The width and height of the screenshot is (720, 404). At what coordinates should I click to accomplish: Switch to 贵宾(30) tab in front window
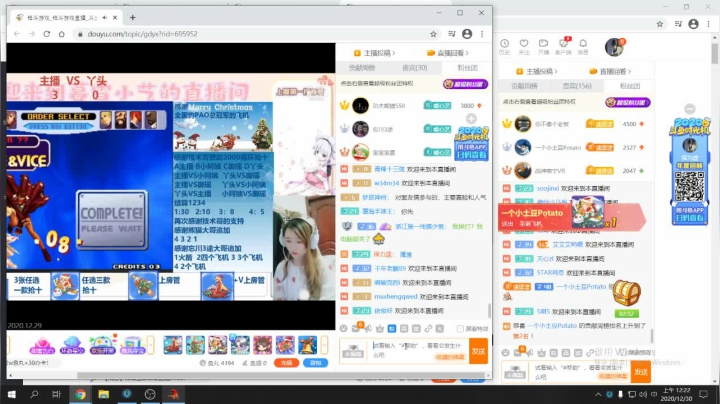[415, 68]
